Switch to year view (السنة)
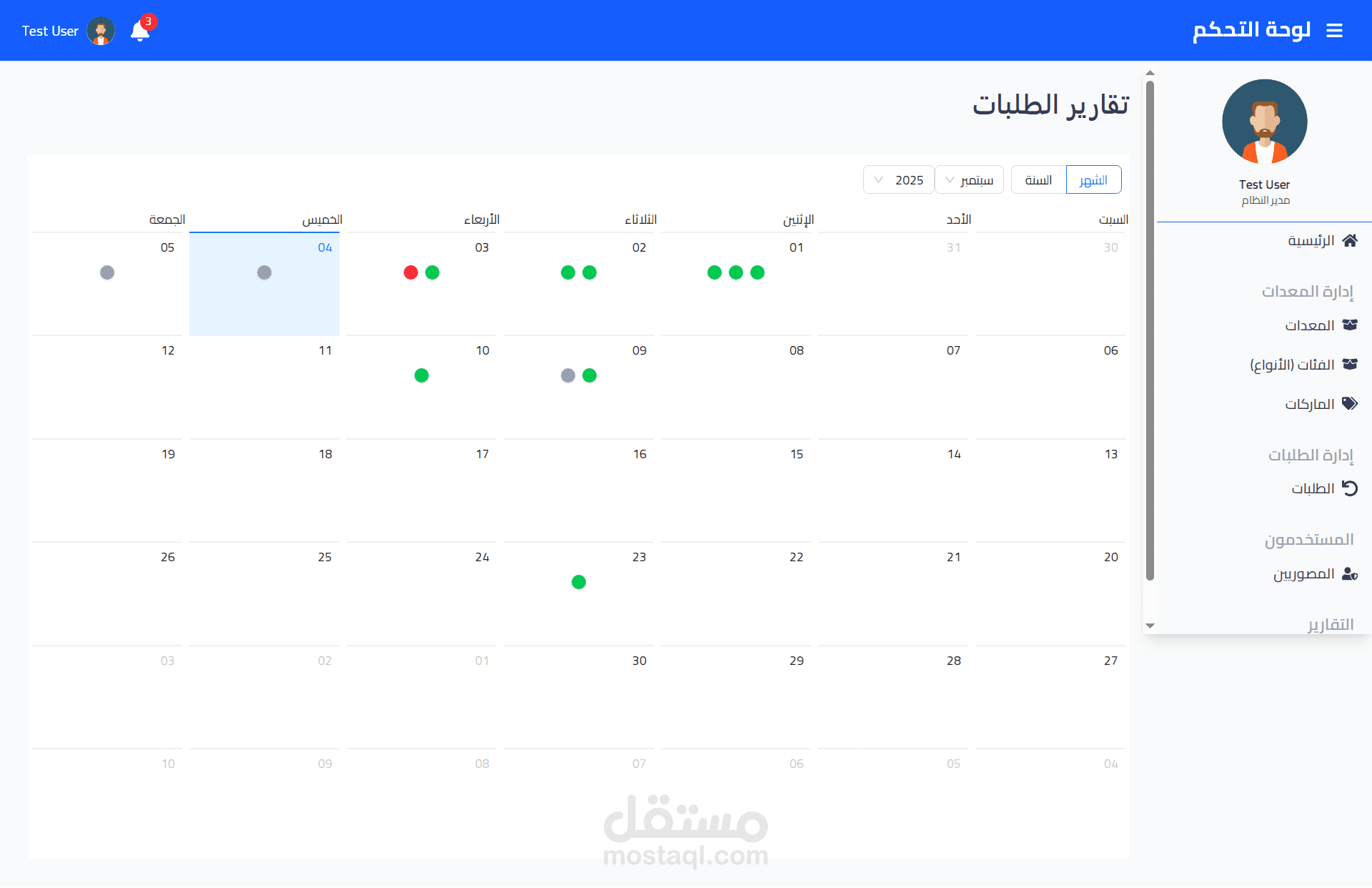Screen dimensions: 1372x888 [1038, 180]
